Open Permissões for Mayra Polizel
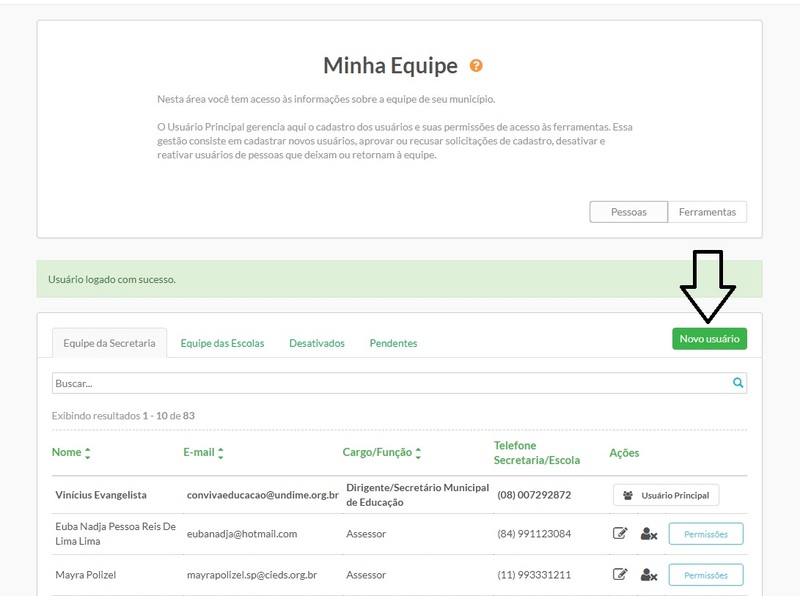 tap(705, 575)
